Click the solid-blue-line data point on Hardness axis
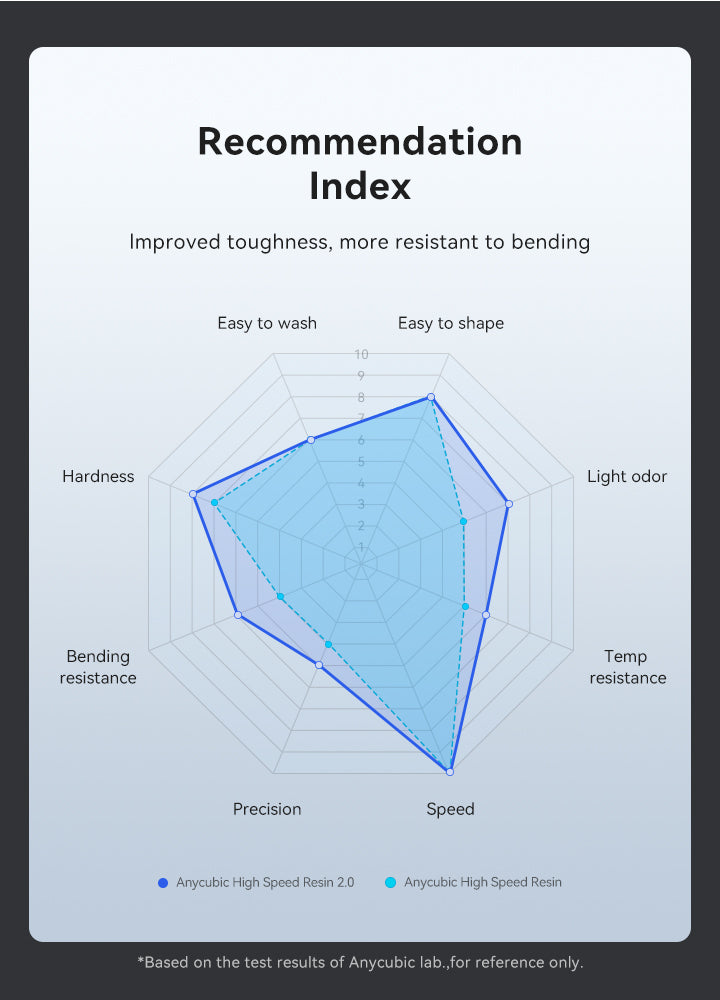Viewport: 720px width, 1000px height. click(x=193, y=494)
